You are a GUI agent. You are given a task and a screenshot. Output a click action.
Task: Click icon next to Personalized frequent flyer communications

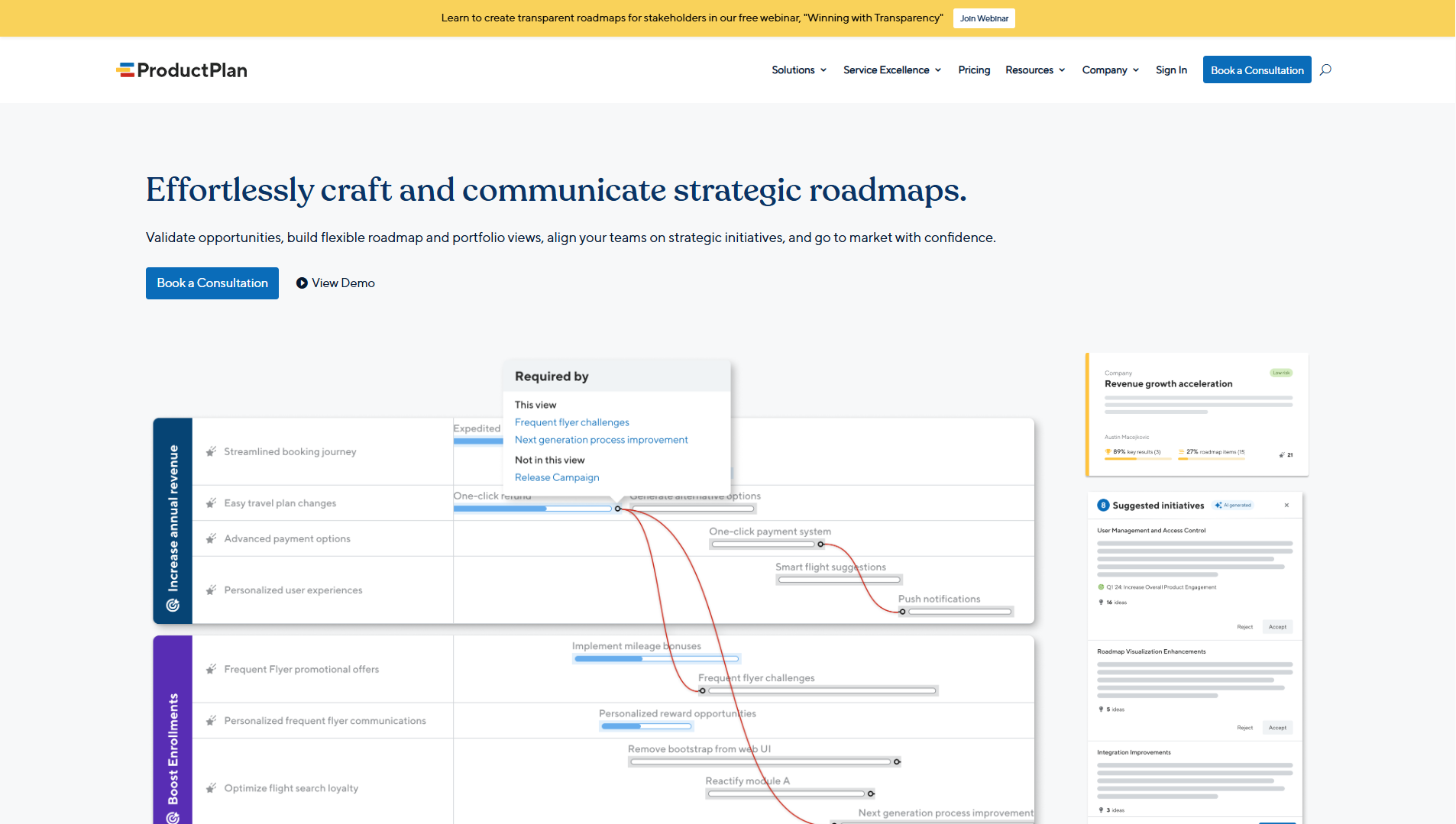point(211,720)
